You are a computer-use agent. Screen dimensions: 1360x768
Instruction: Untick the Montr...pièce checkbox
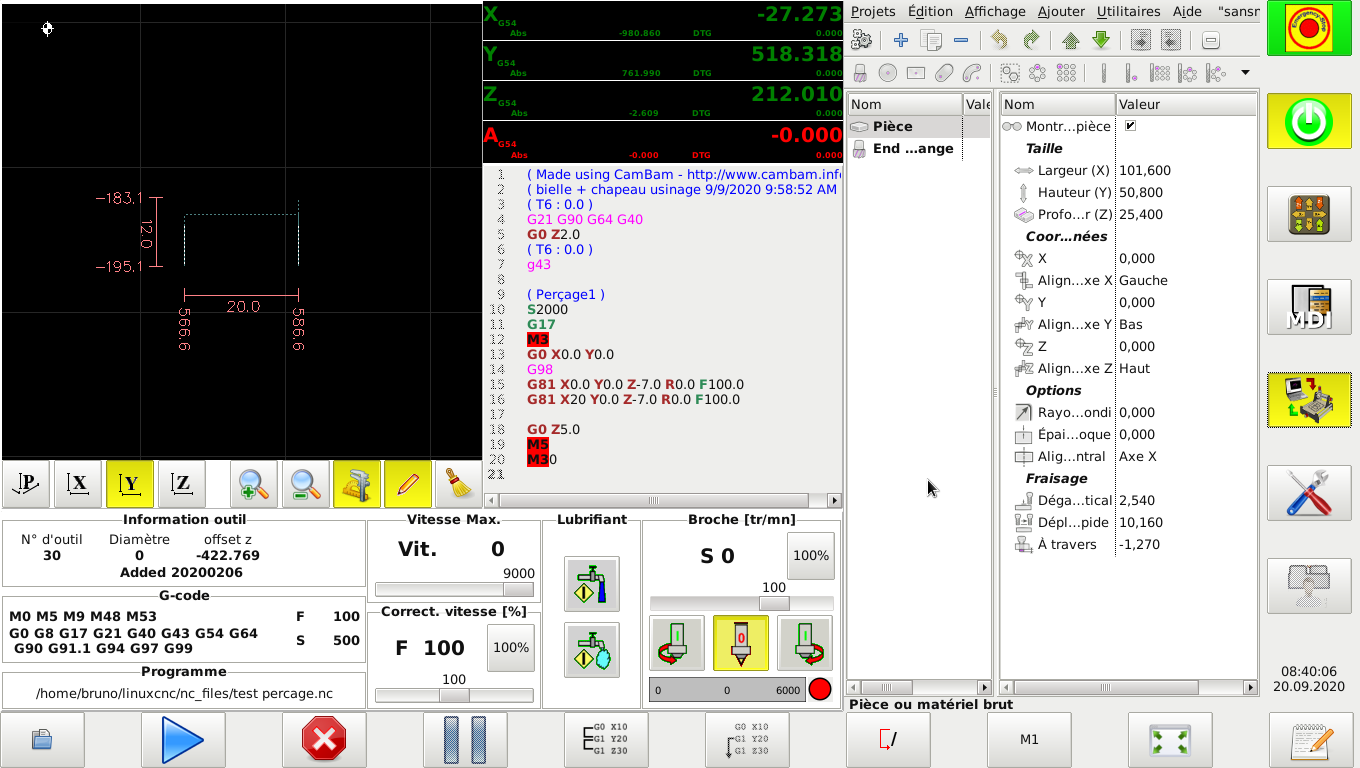1130,126
